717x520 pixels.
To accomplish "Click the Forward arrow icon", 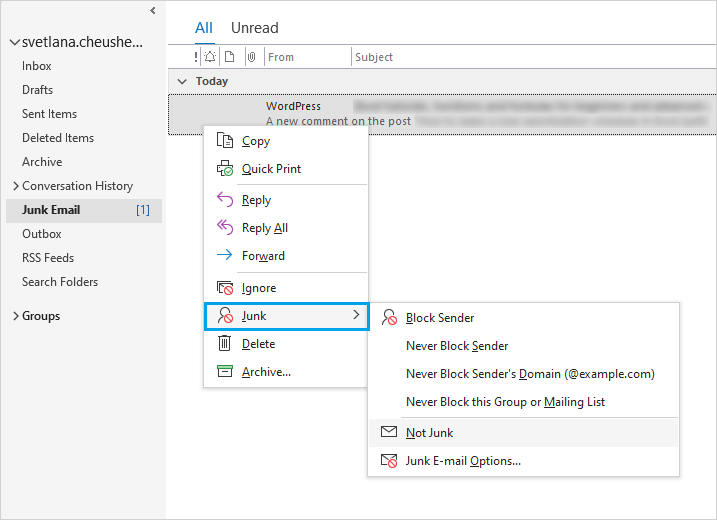I will (x=225, y=256).
